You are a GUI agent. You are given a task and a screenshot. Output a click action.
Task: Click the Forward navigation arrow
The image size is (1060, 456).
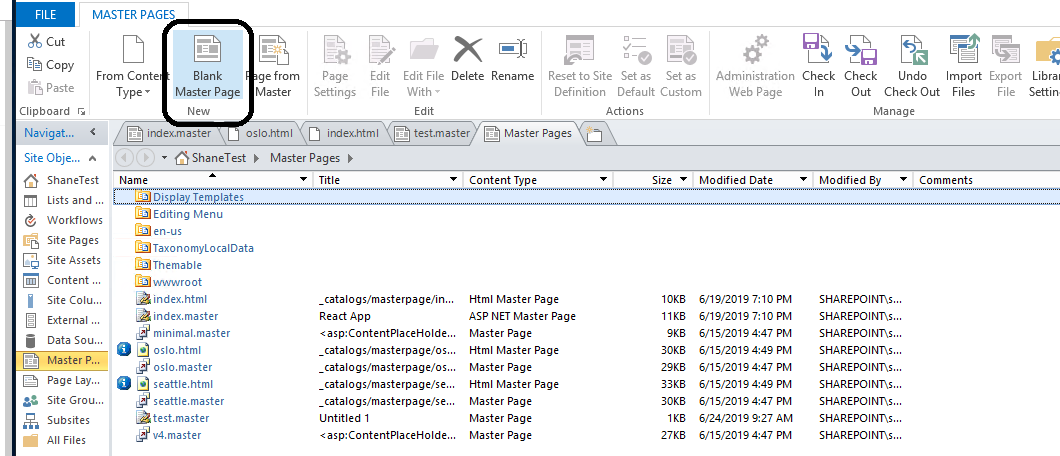[x=145, y=158]
